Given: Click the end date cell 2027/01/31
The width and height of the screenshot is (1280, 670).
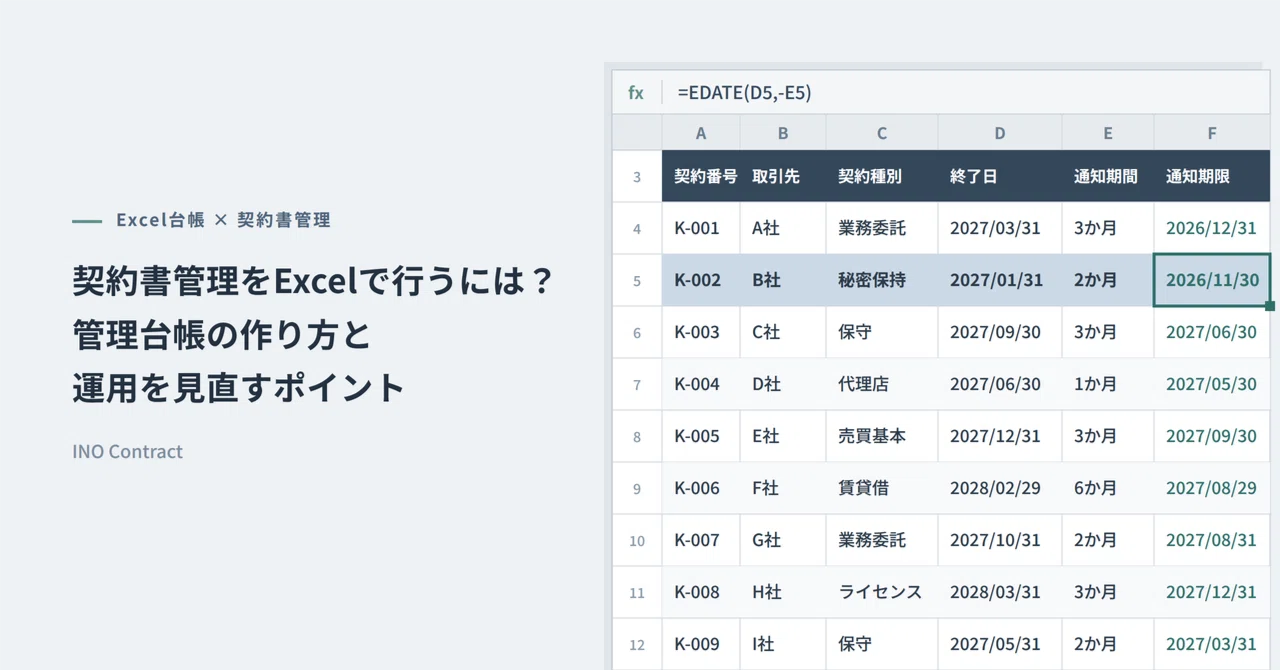Looking at the screenshot, I should [1000, 281].
